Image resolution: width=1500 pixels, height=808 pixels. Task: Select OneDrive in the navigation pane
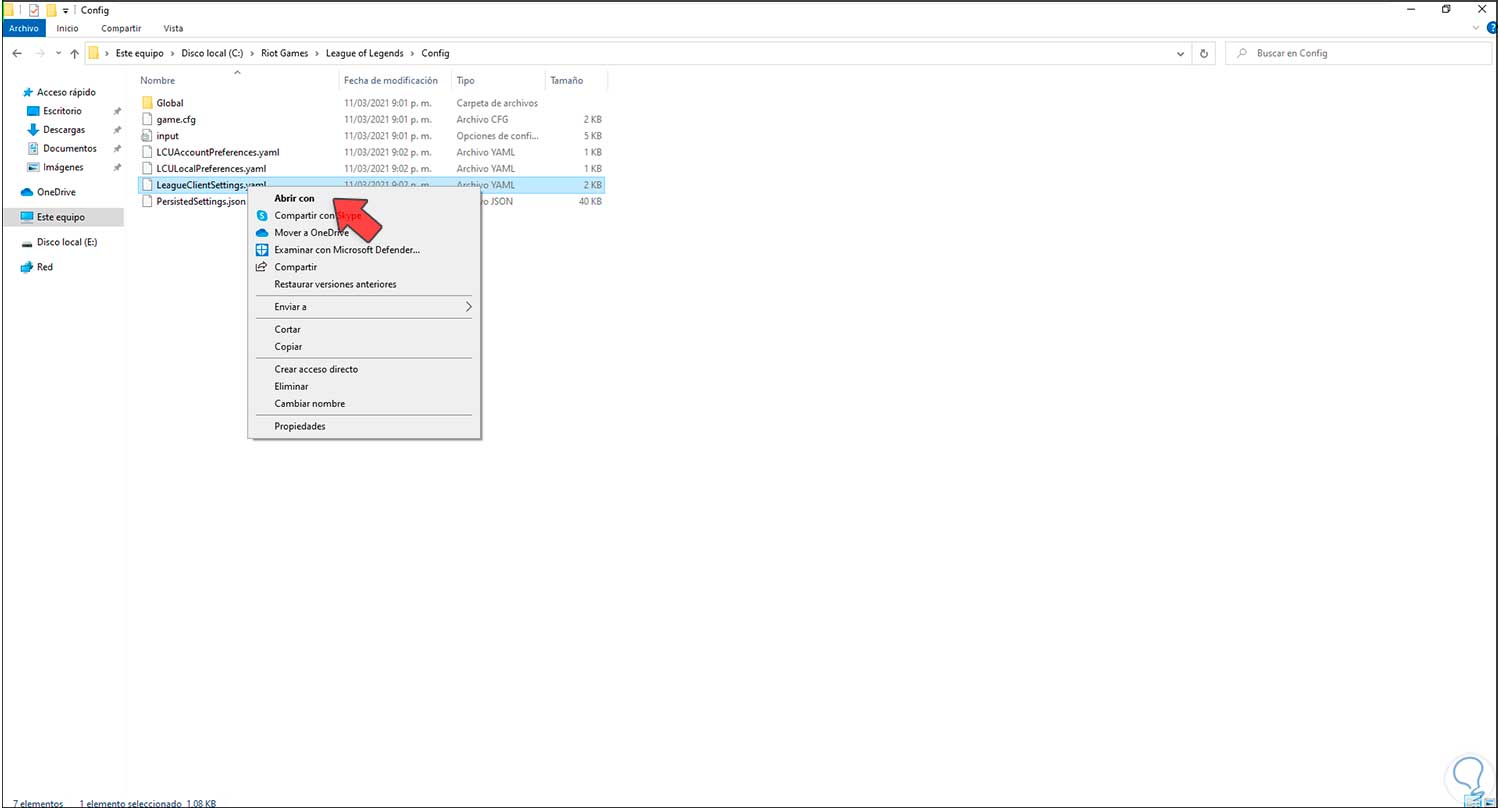point(56,192)
